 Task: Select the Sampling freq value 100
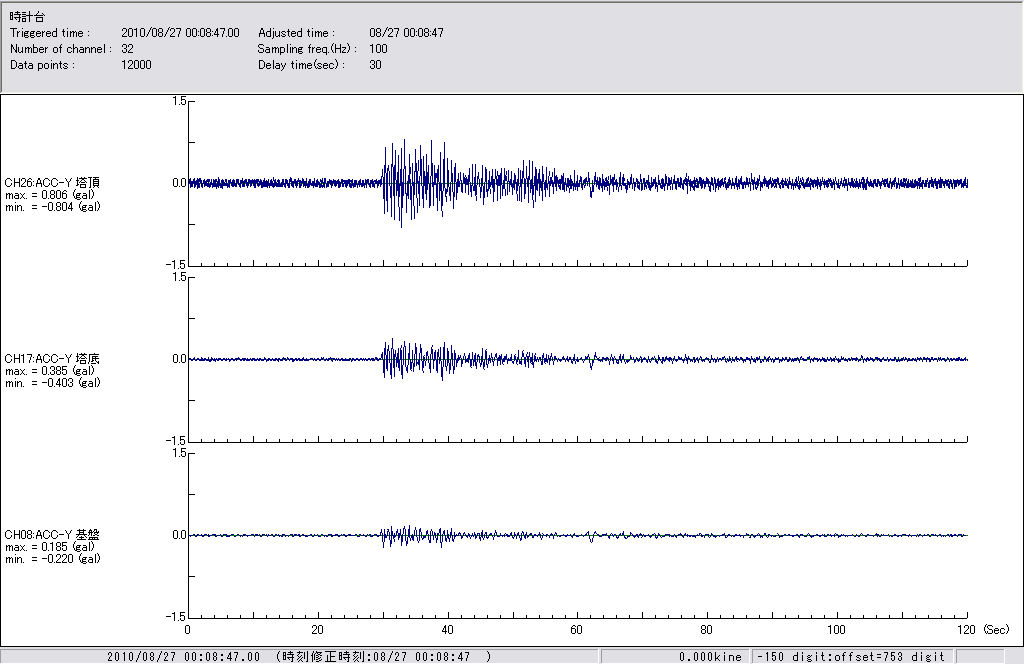click(x=378, y=49)
